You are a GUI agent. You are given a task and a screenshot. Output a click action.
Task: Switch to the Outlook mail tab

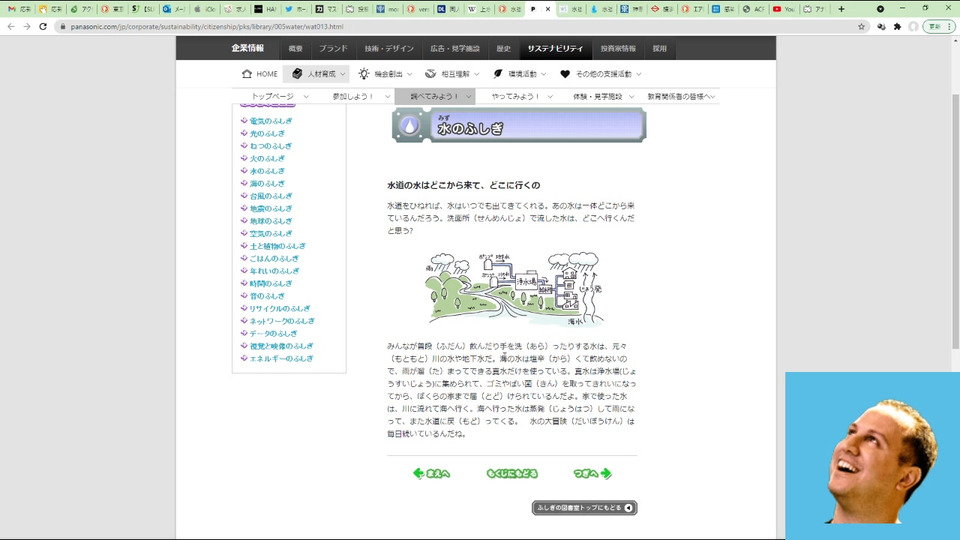click(x=173, y=9)
